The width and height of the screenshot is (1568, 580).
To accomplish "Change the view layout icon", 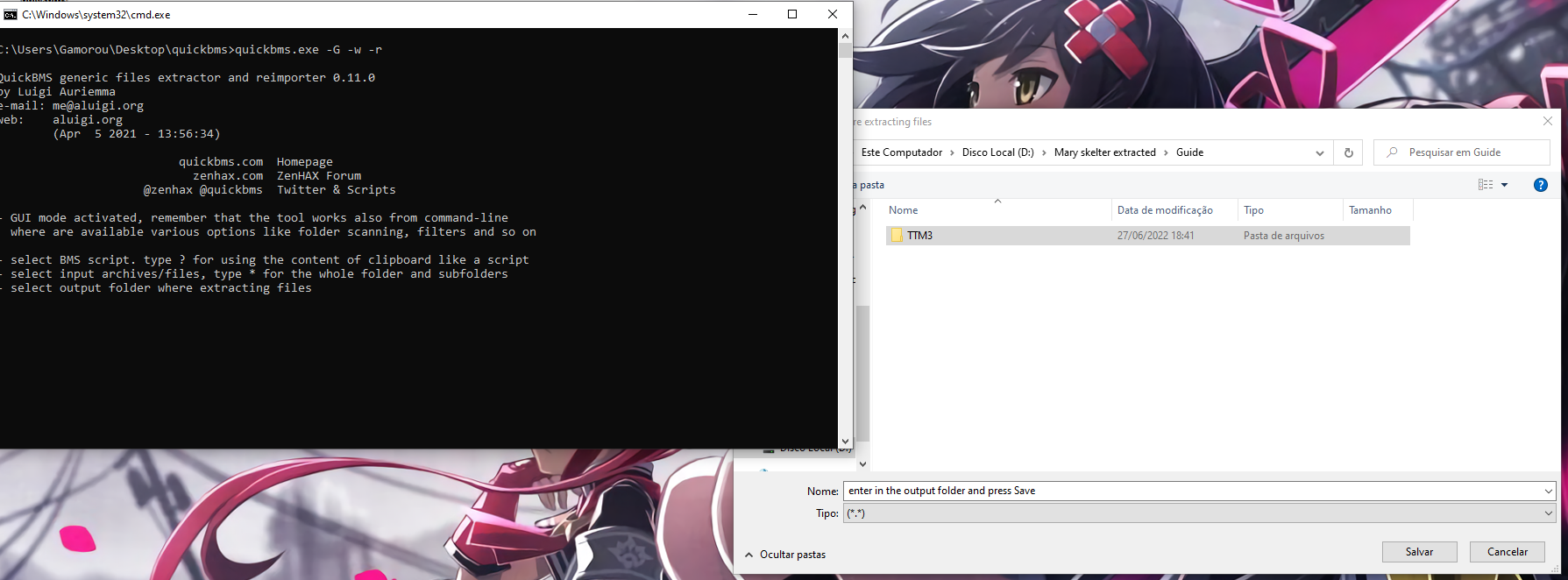I will point(1485,185).
